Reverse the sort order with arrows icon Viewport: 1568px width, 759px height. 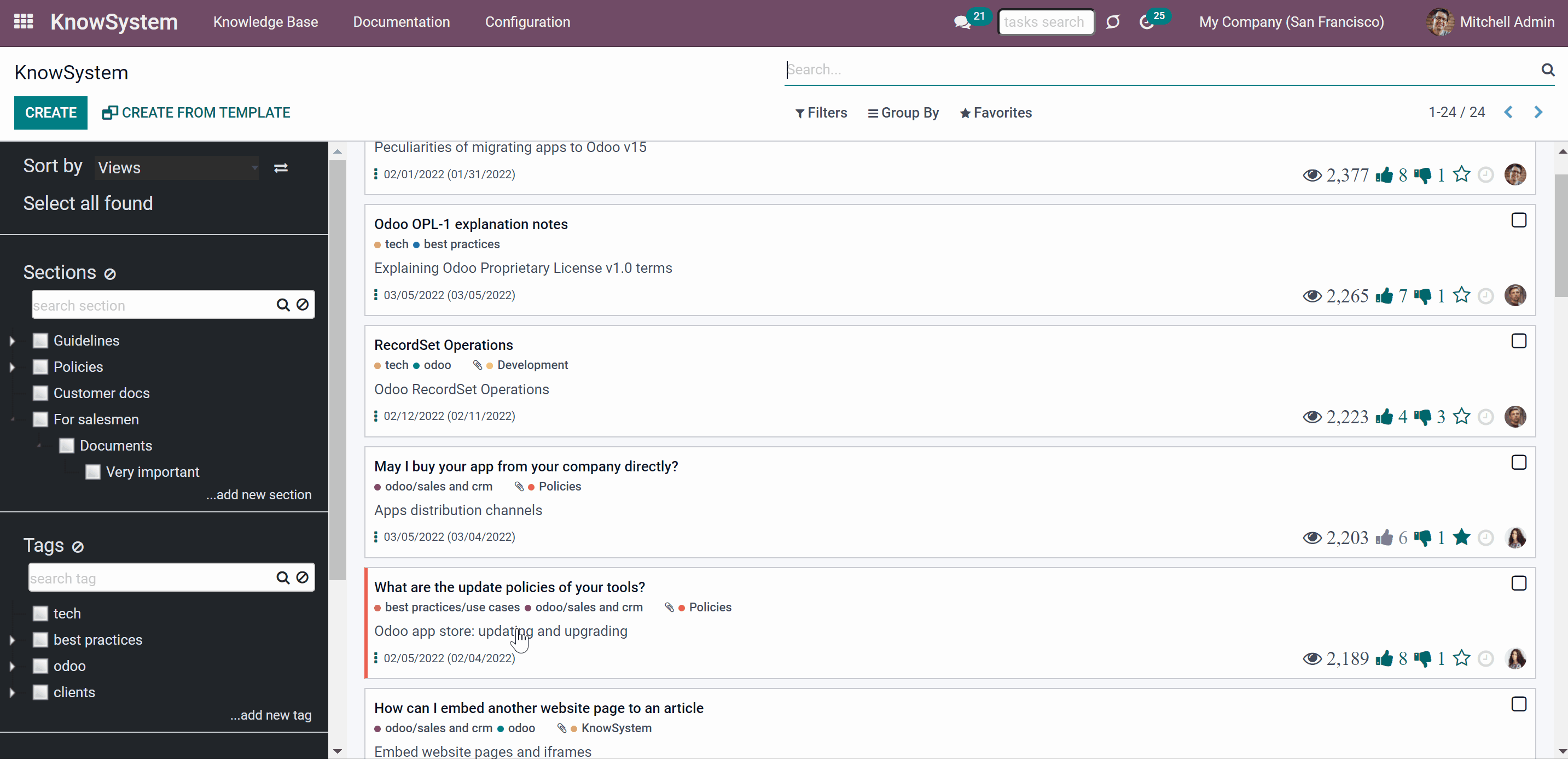(x=281, y=168)
